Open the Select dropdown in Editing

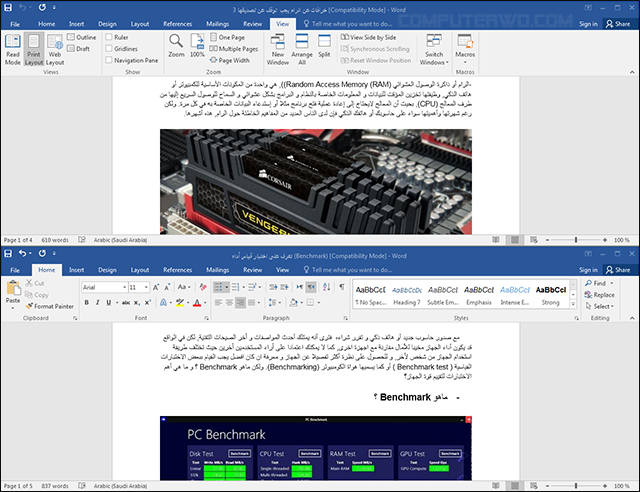599,306
